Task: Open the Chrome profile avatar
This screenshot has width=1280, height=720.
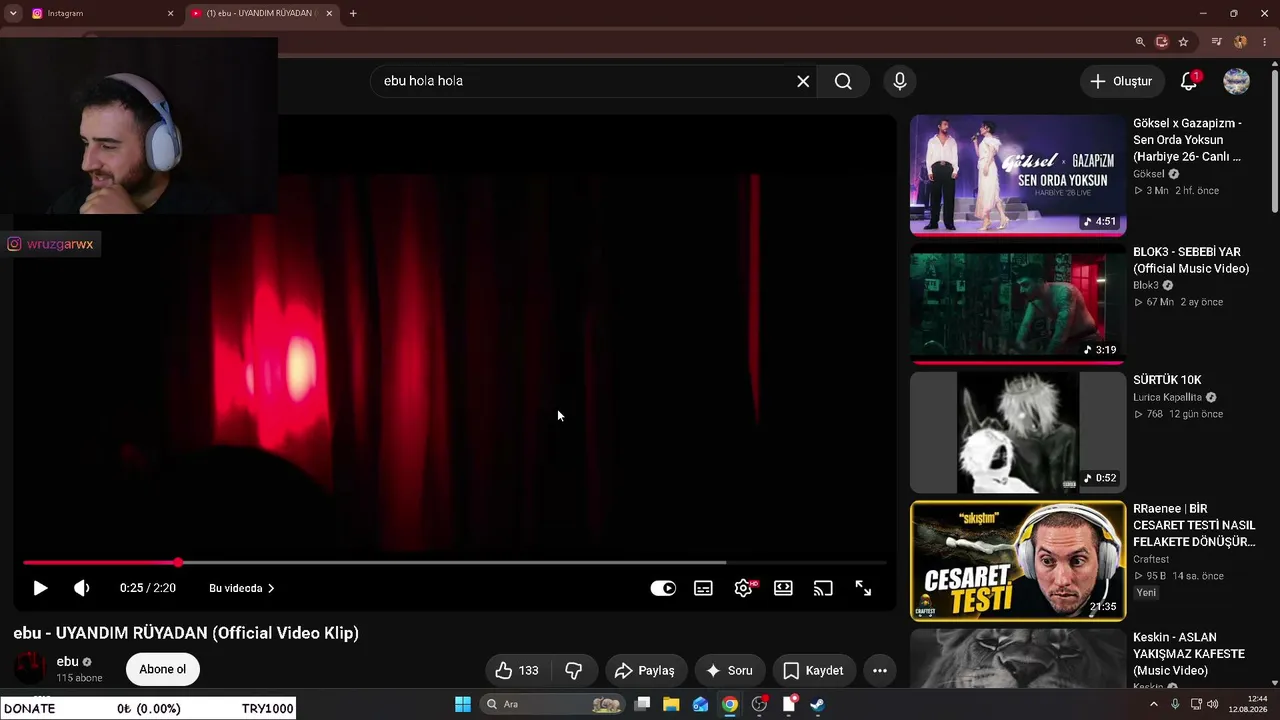Action: coord(1241,42)
